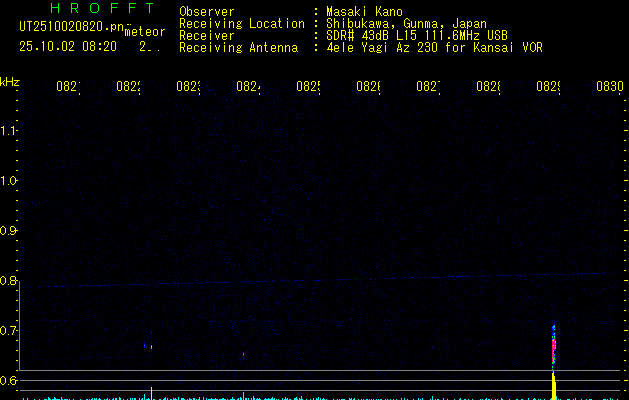Select the 4ele Yagi antenna description
The height and width of the screenshot is (400, 629).
point(420,47)
